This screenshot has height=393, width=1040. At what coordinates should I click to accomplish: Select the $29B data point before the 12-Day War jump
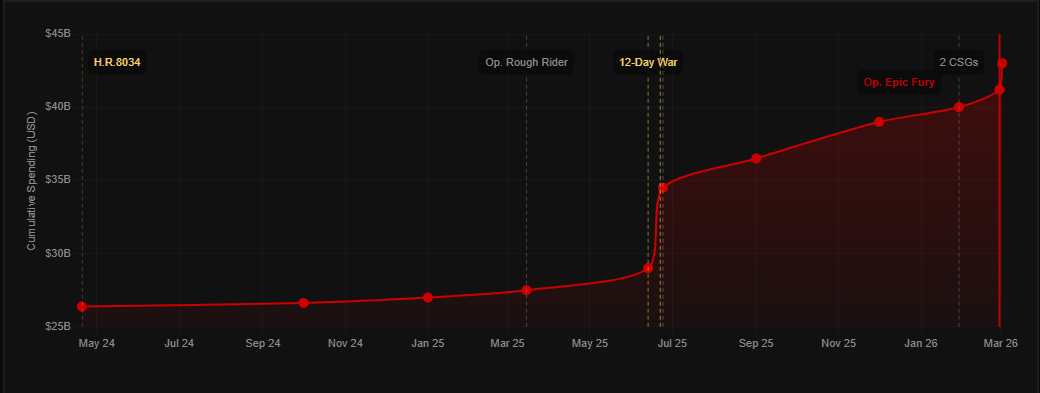click(648, 268)
